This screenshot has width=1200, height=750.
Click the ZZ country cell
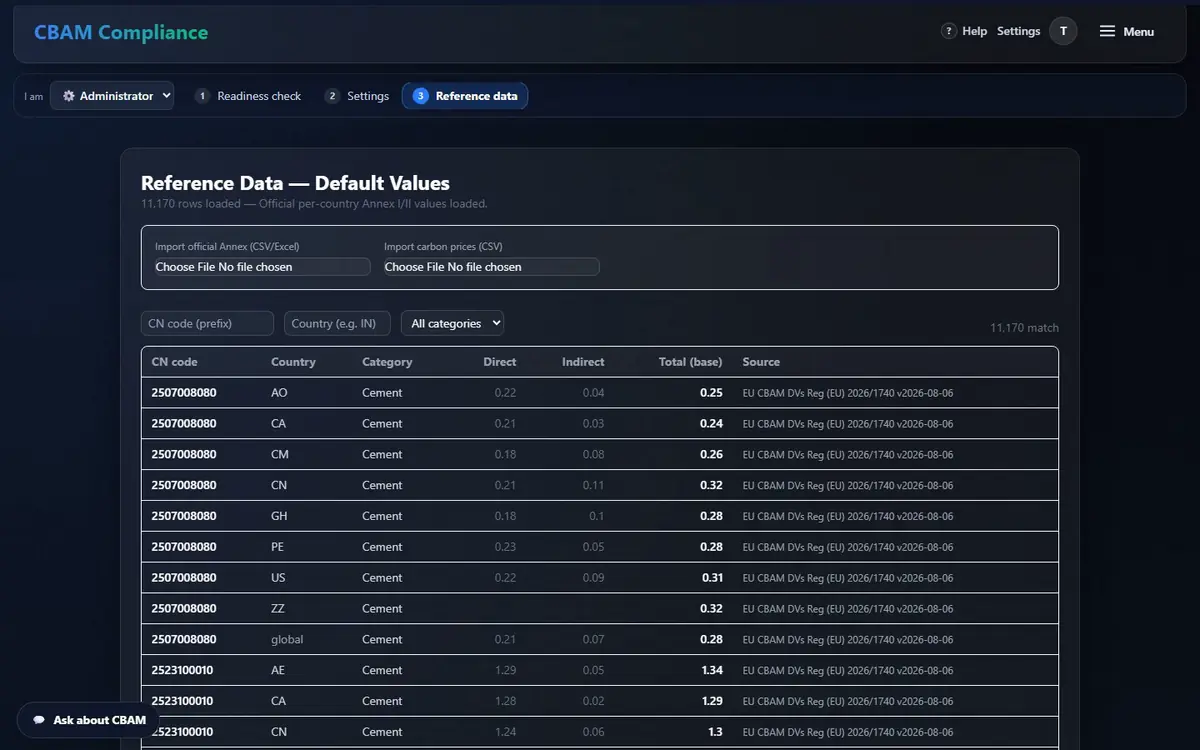[279, 609]
